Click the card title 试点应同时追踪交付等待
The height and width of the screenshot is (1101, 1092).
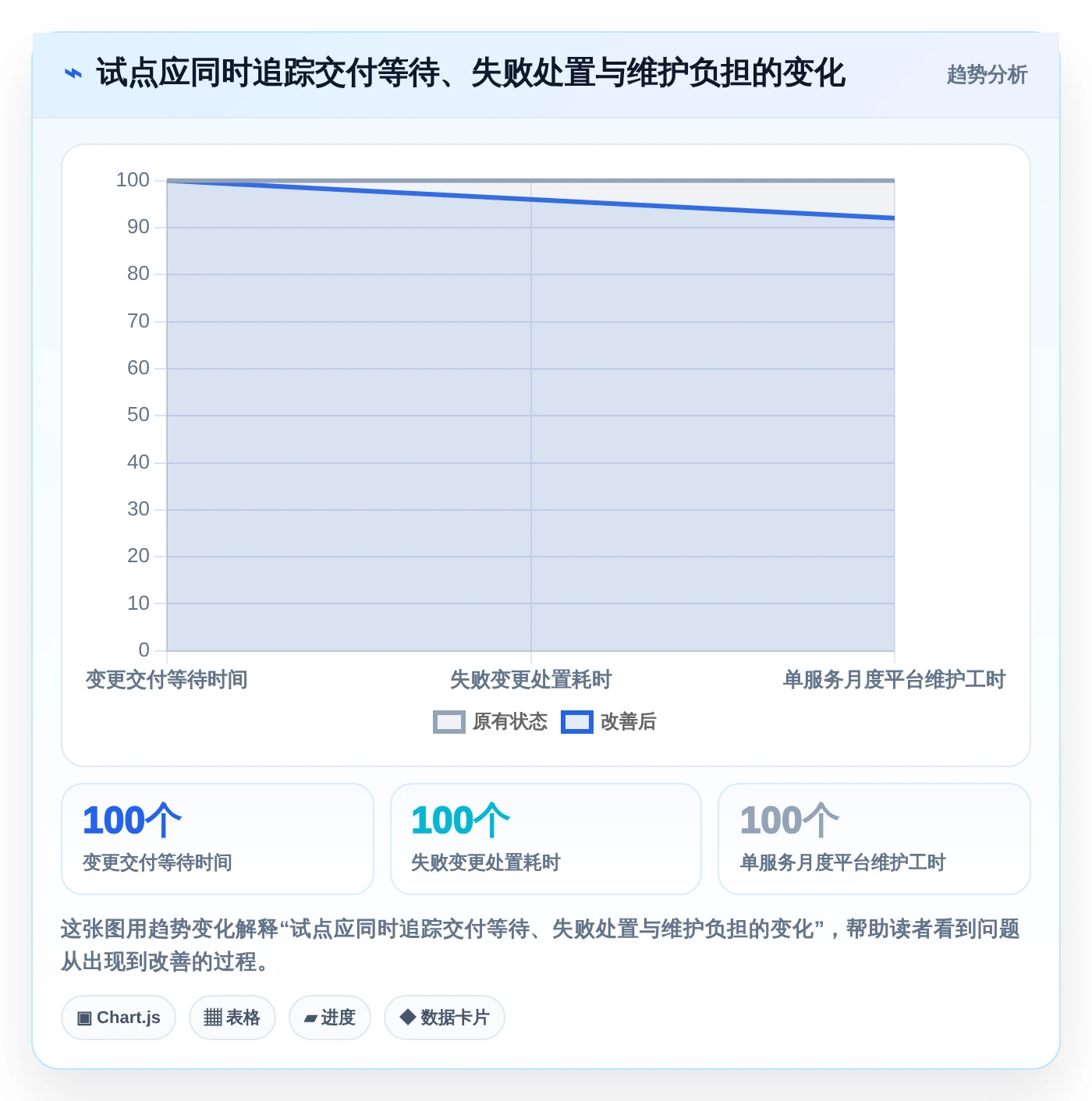click(470, 73)
